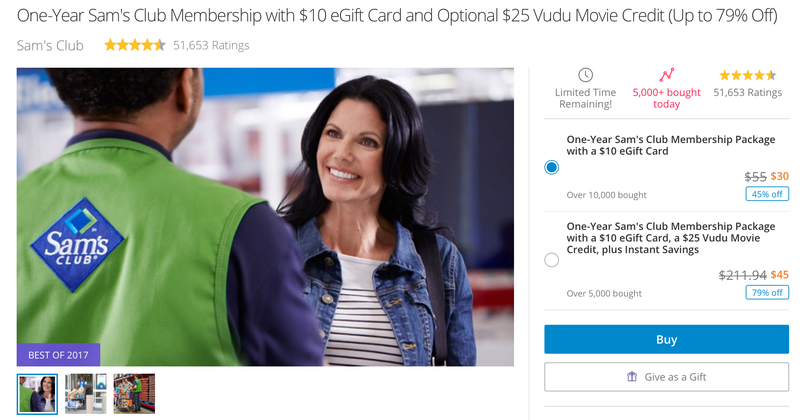Show the first thumbnail of smiling woman
The height and width of the screenshot is (420, 800).
click(37, 393)
